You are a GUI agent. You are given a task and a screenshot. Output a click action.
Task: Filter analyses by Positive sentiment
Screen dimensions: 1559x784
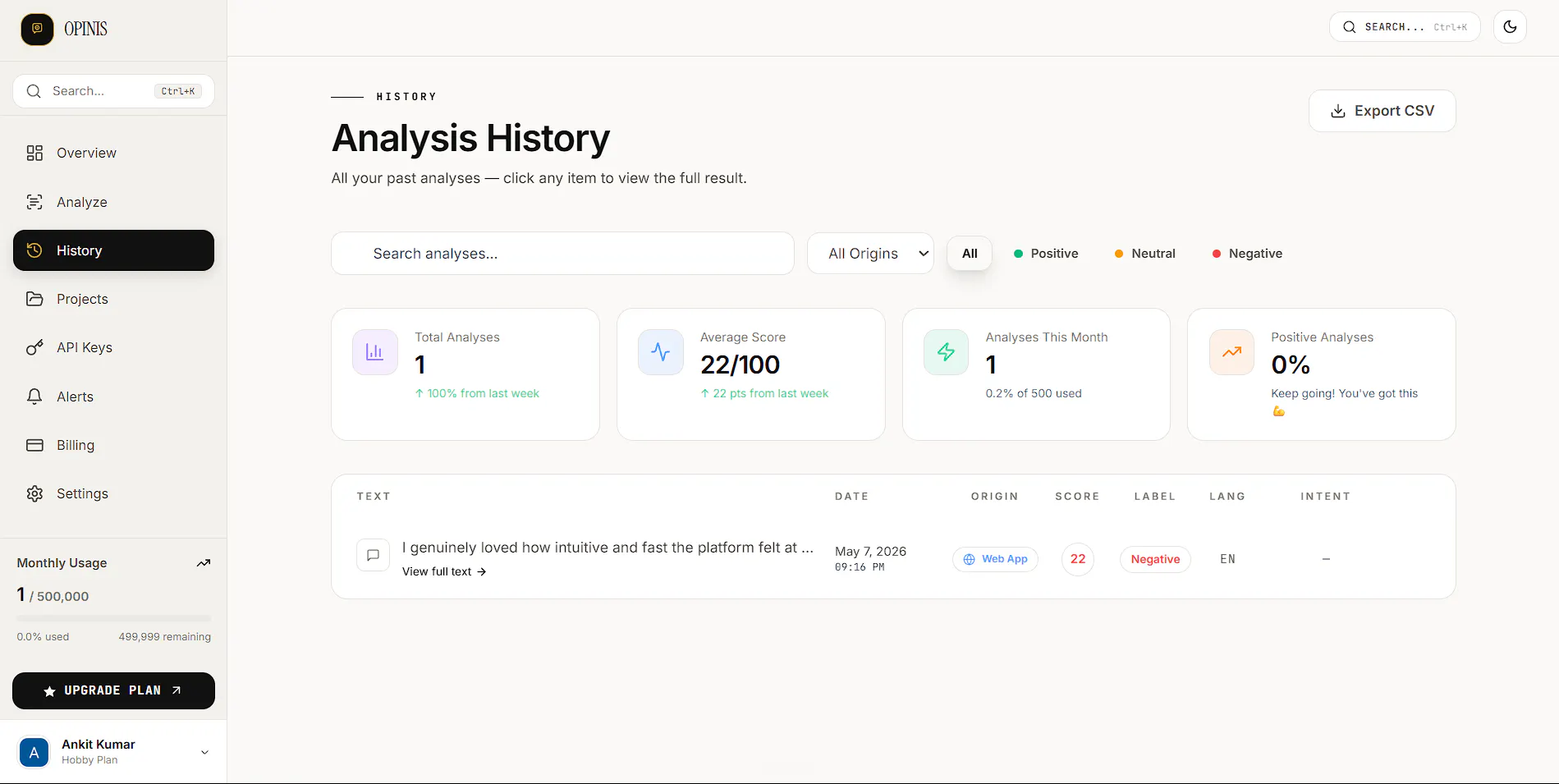coord(1046,254)
